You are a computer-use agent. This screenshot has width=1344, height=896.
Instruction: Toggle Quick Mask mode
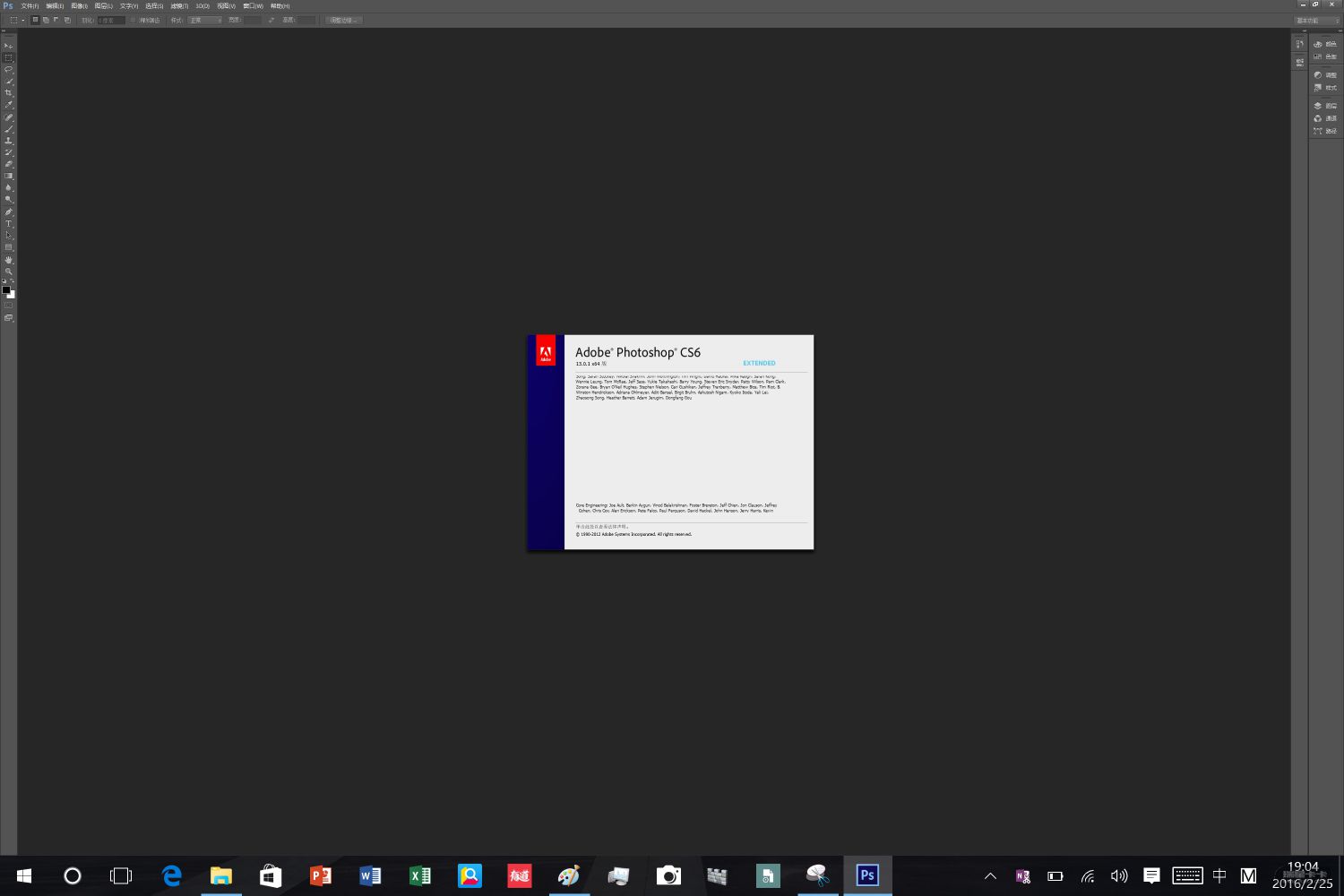(9, 306)
